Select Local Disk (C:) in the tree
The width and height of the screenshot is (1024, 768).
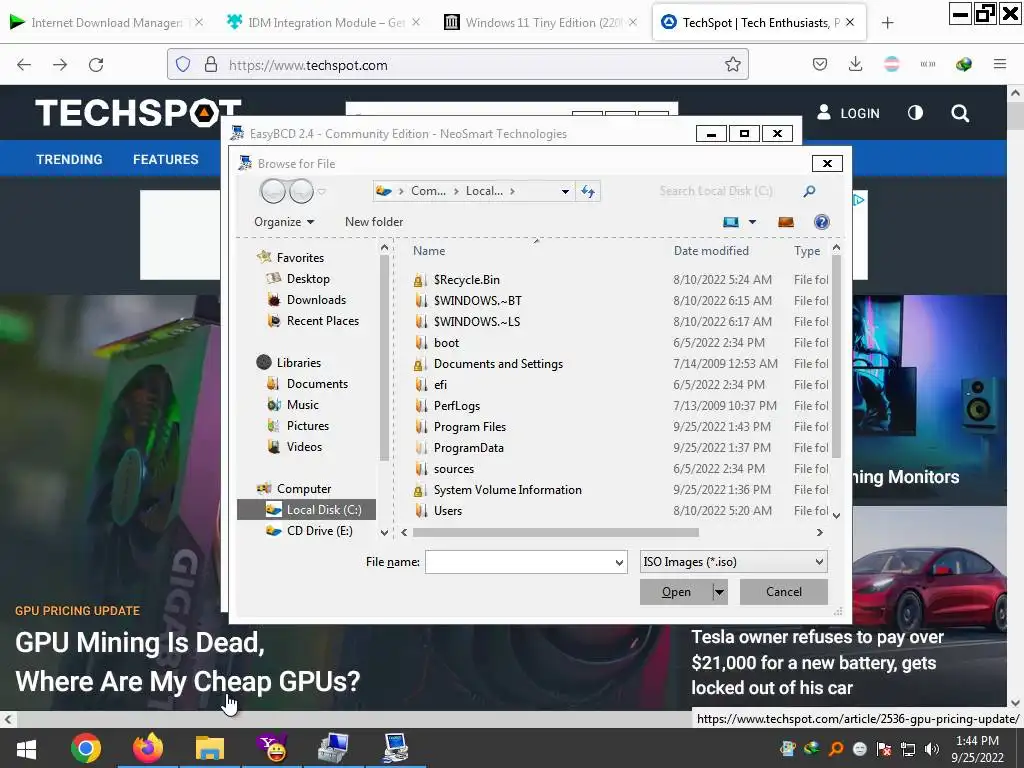point(307,510)
